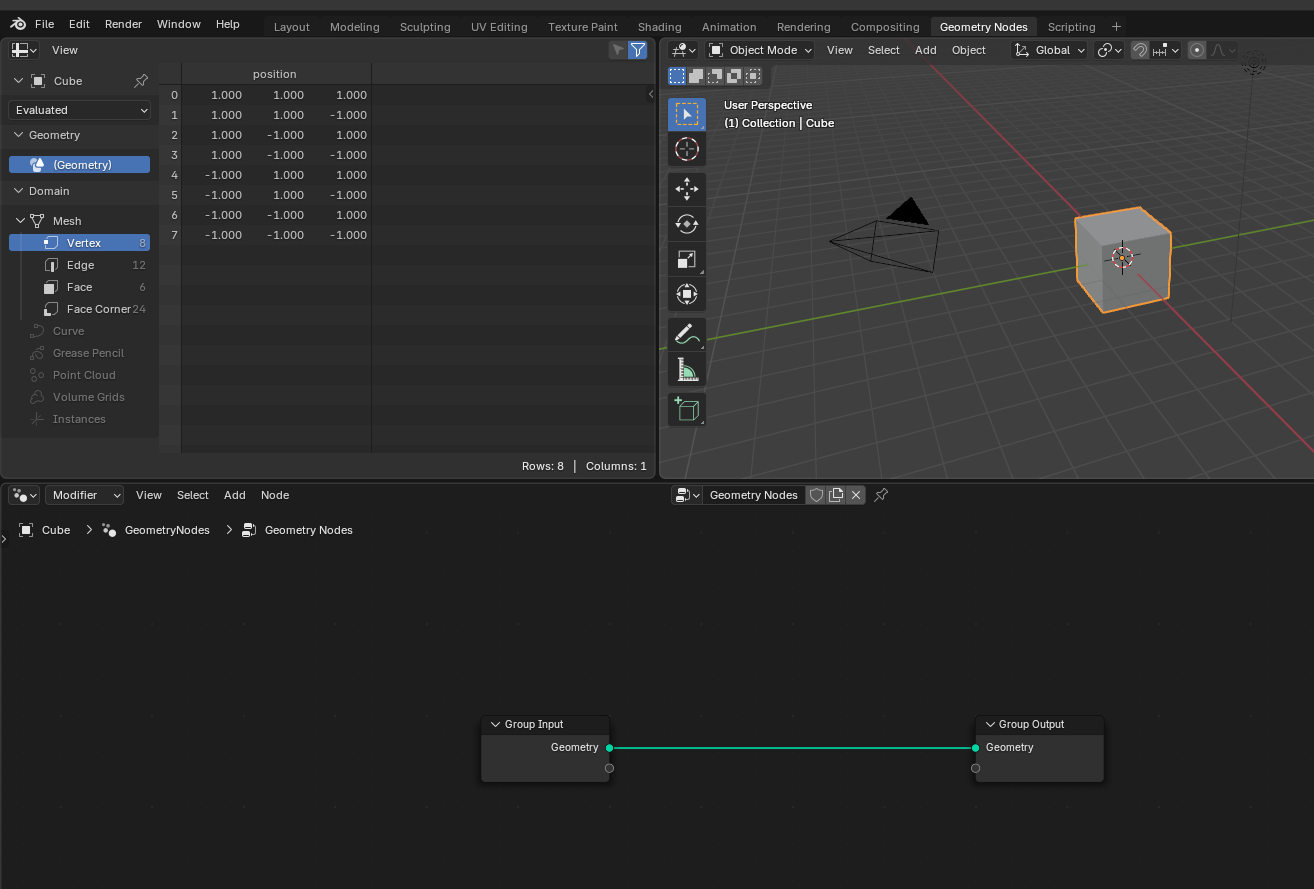
Task: Click the Add menu in node editor
Action: point(234,495)
